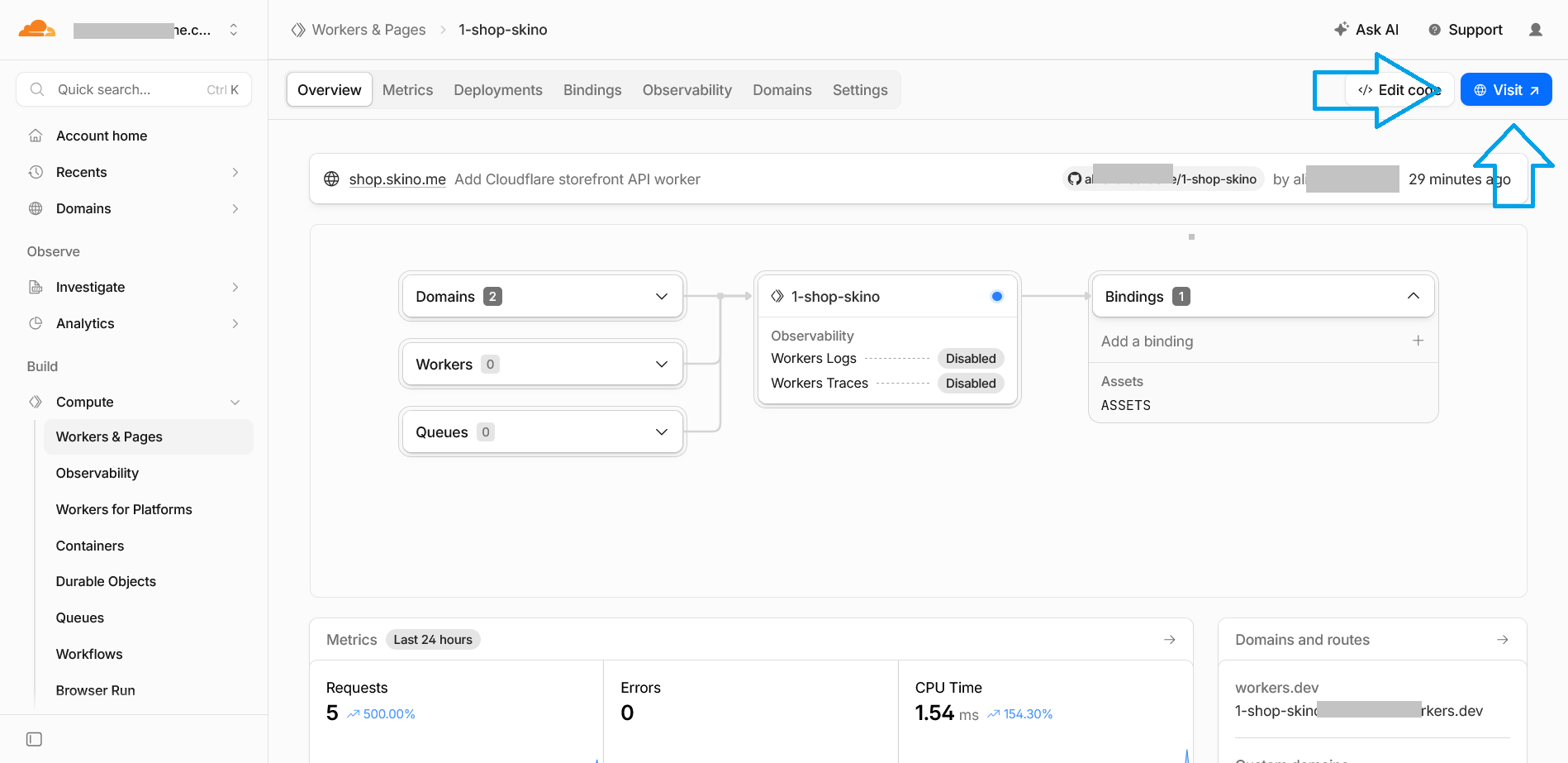Screen dimensions: 1568x763
Task: Expand the Domains 2 dropdown card
Action: (543, 296)
